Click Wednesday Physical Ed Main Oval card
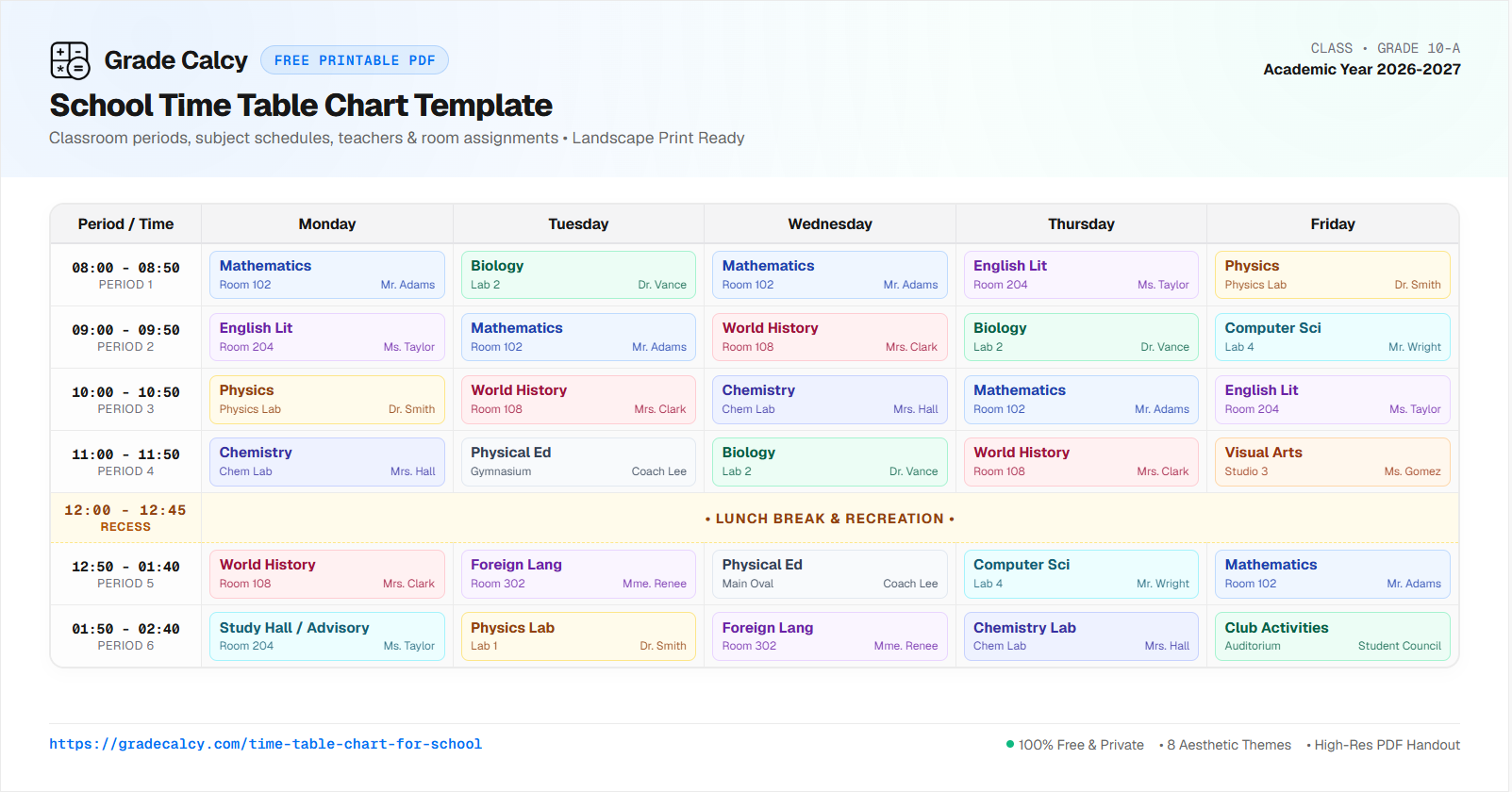This screenshot has width=1512, height=792. pyautogui.click(x=830, y=573)
